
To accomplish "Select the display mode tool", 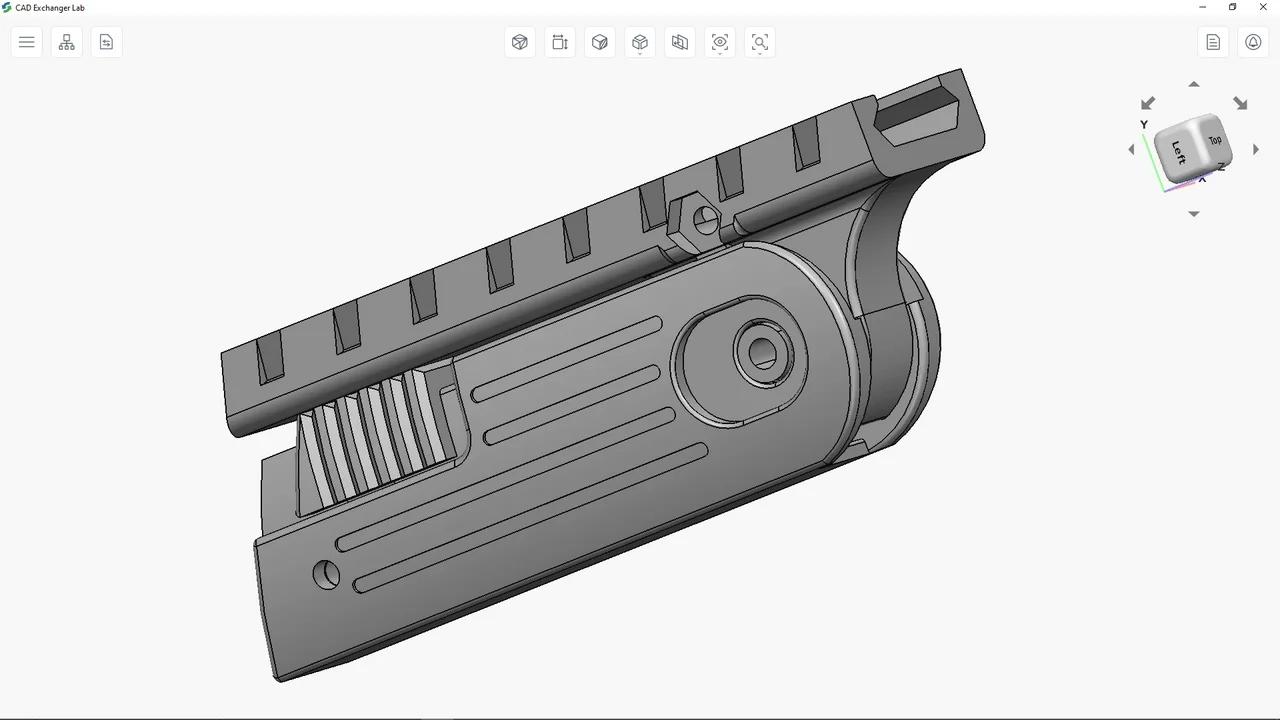I will tap(520, 42).
